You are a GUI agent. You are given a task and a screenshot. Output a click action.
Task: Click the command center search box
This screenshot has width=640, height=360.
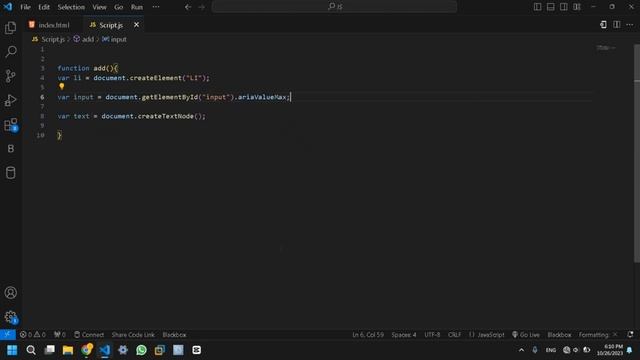(334, 7)
